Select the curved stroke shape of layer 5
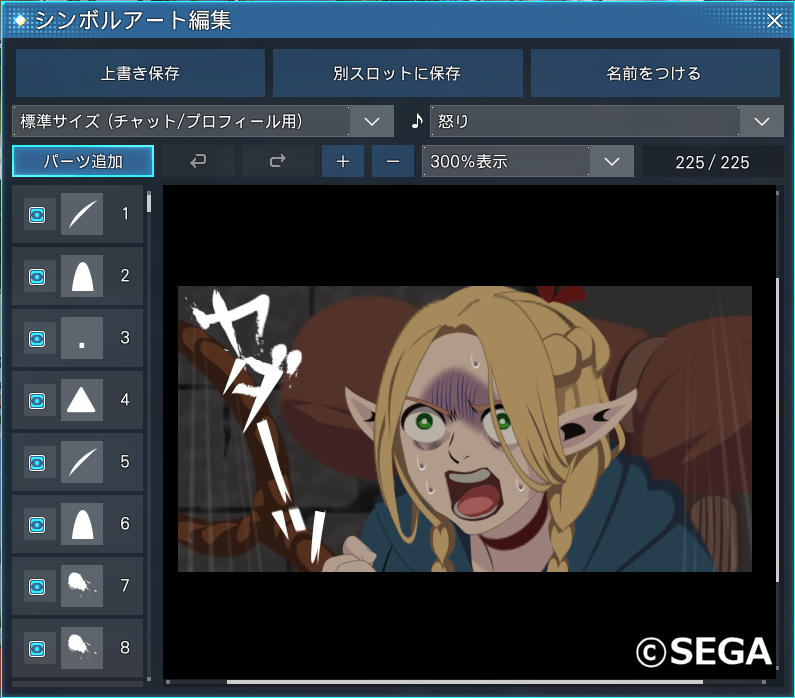Screen dimensions: 795x698 [x=82, y=462]
